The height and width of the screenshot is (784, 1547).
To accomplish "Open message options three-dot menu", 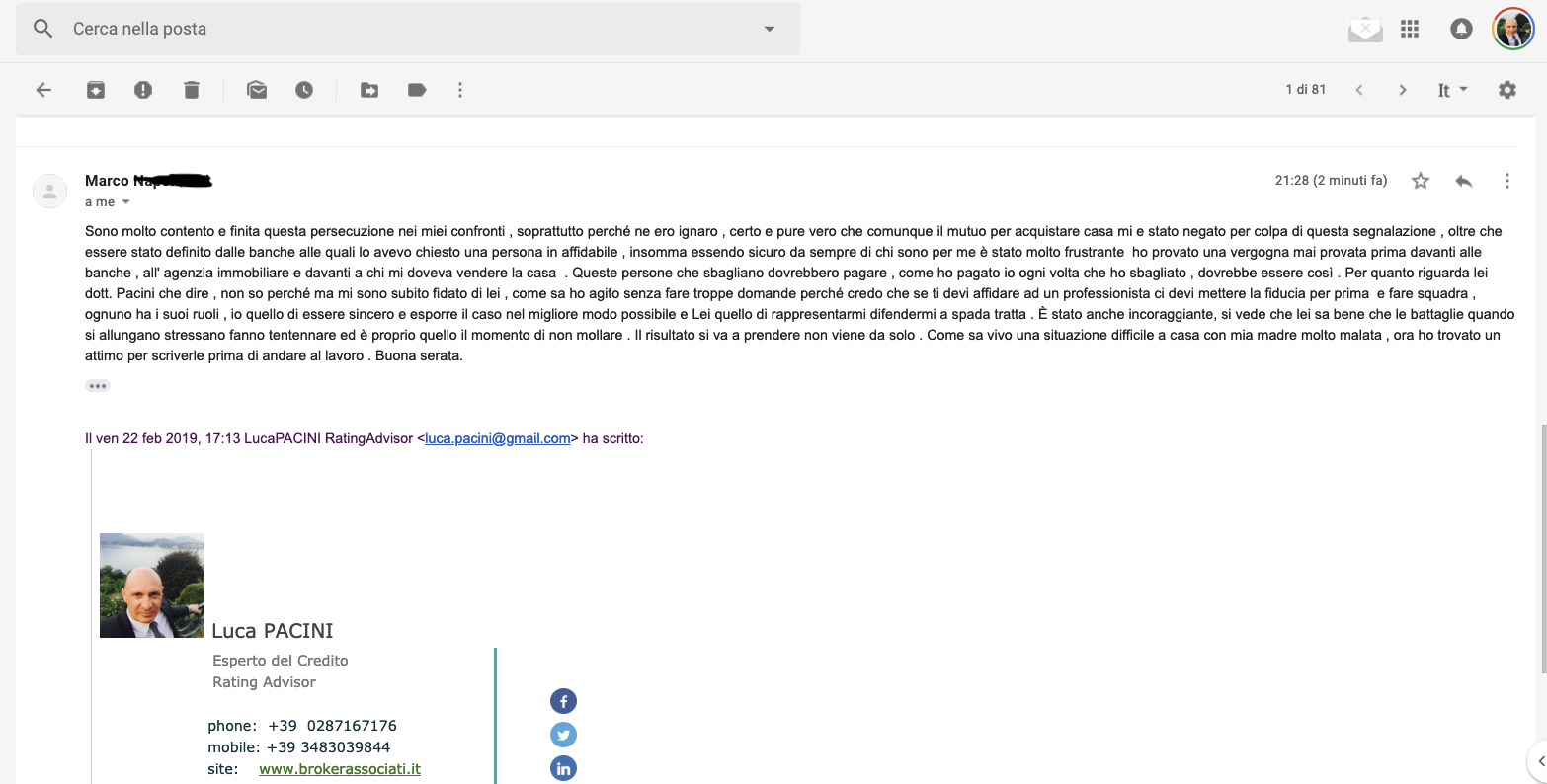I will (x=1506, y=181).
